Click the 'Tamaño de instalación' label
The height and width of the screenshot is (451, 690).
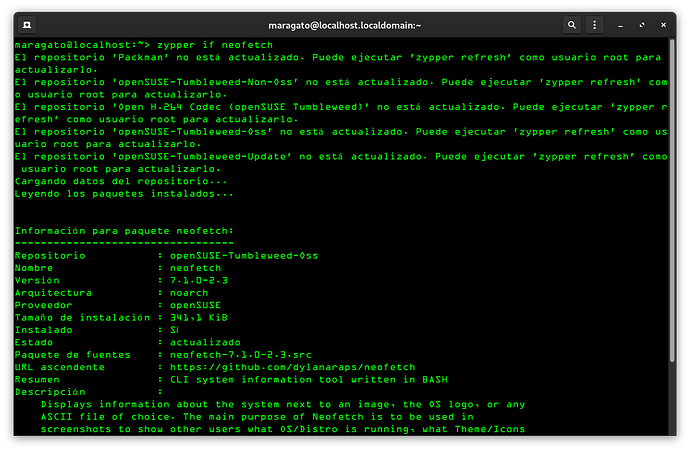coord(82,317)
